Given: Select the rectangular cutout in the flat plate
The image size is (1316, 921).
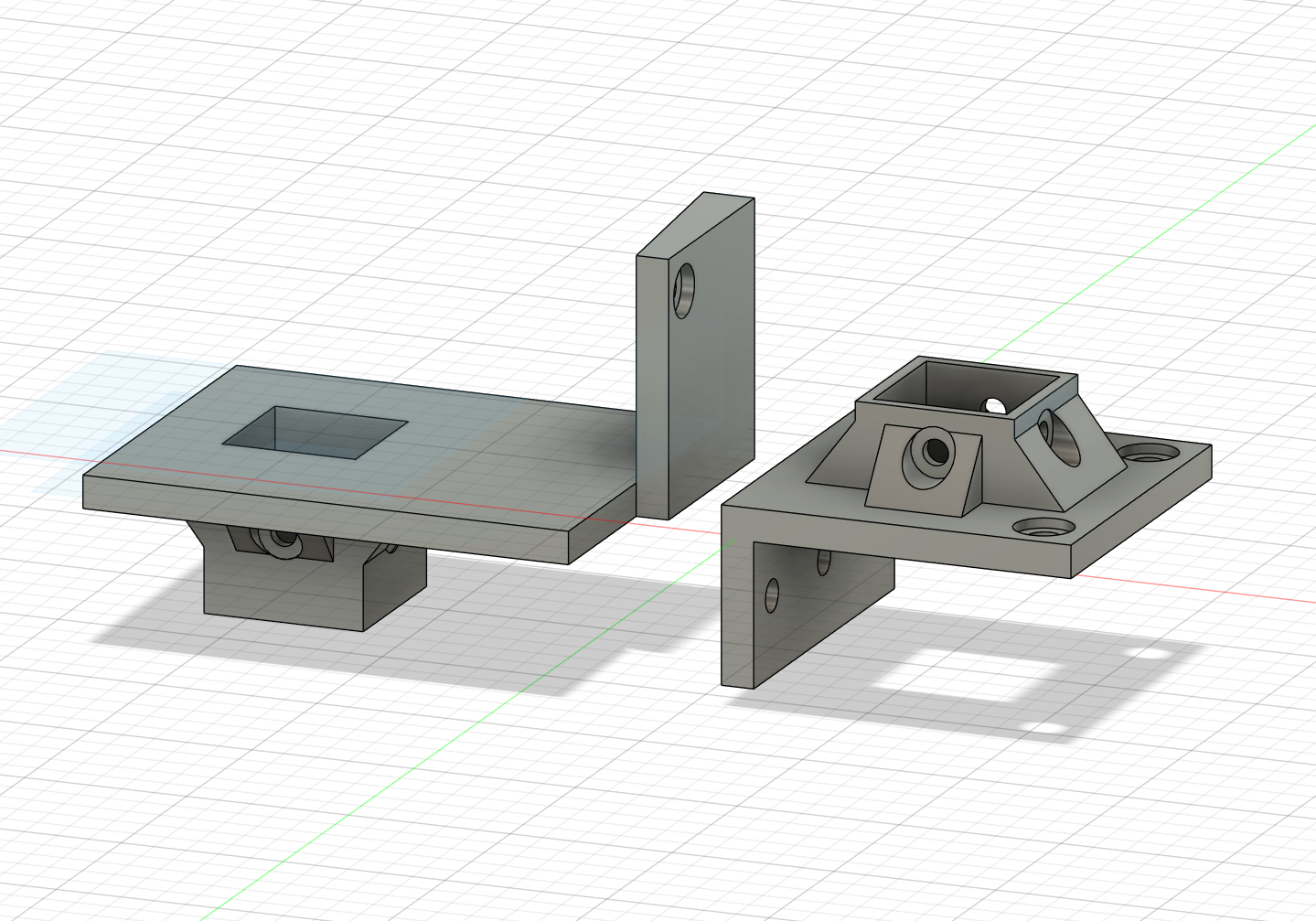Looking at the screenshot, I should tap(315, 432).
